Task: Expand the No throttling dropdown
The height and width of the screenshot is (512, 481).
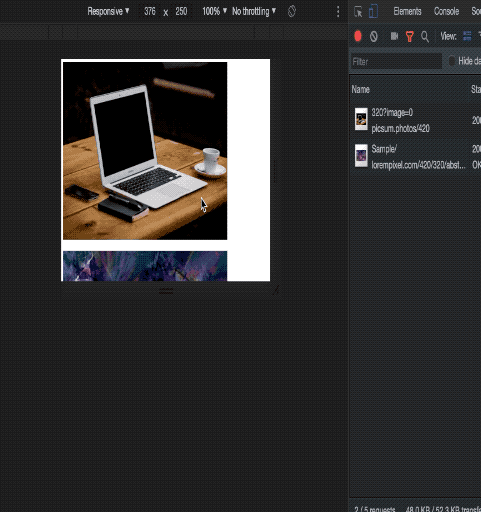Action: pos(254,11)
